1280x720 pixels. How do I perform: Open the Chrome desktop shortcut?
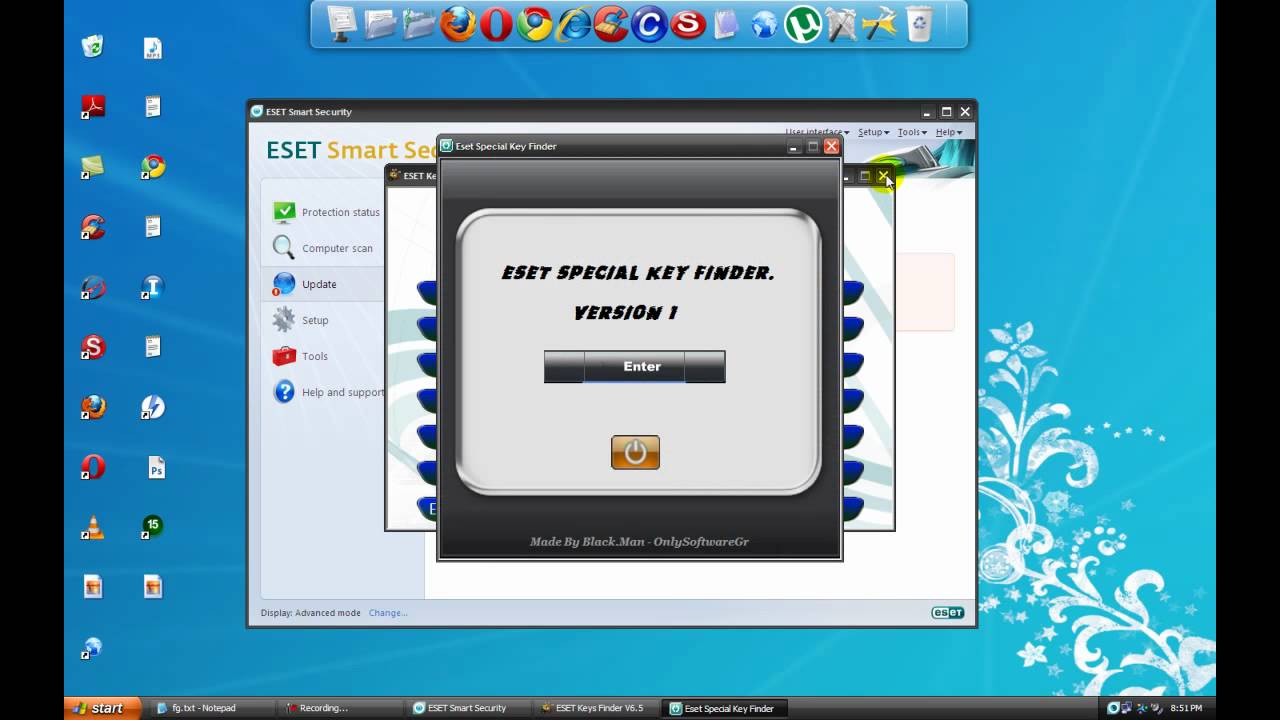[x=152, y=167]
